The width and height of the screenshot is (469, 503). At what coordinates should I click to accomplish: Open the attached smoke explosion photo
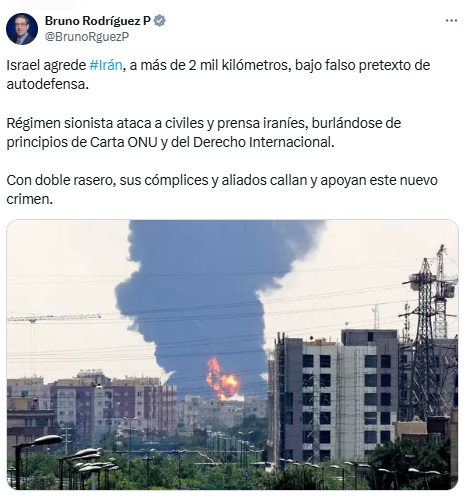[232, 354]
